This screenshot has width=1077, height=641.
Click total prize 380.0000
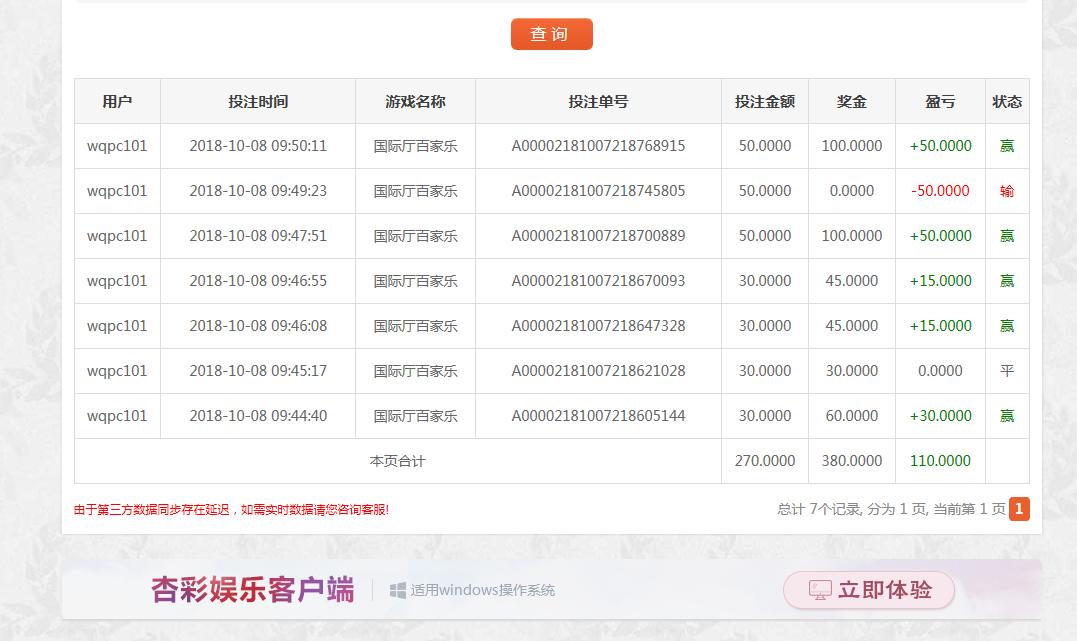[x=852, y=461]
